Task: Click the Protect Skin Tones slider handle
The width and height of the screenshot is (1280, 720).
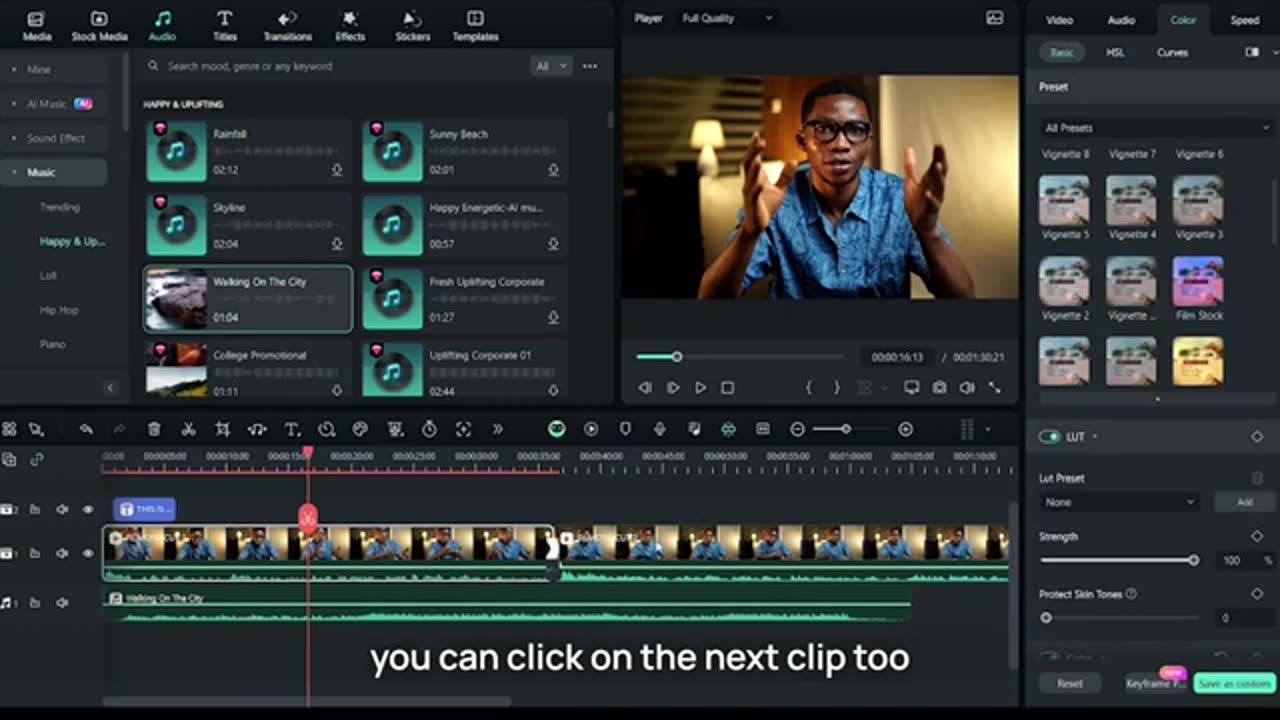Action: [x=1046, y=618]
